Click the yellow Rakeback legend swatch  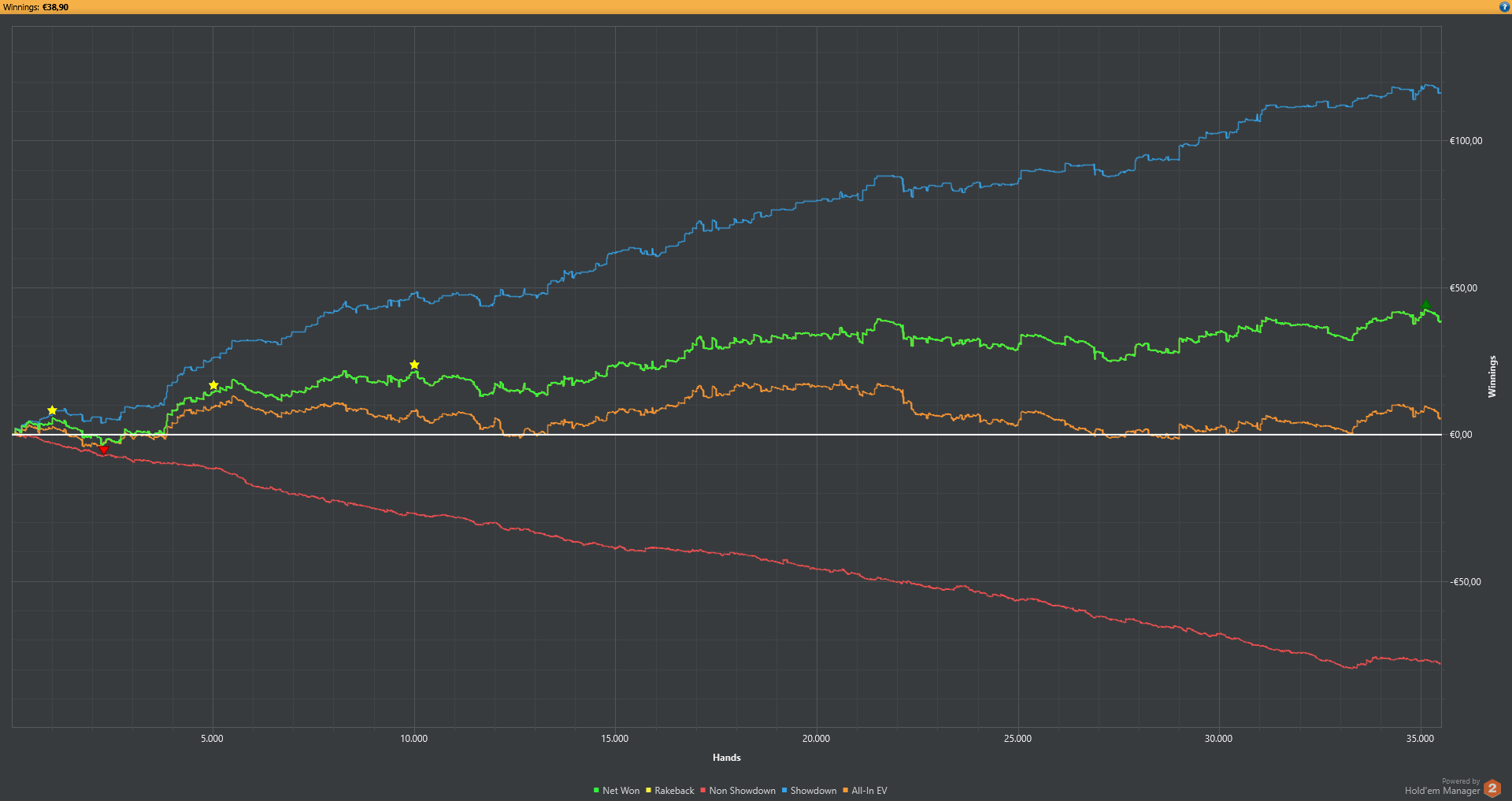pos(648,791)
